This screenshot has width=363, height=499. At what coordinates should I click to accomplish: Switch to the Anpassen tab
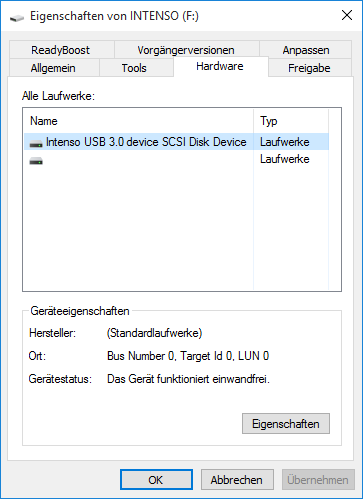pyautogui.click(x=306, y=50)
